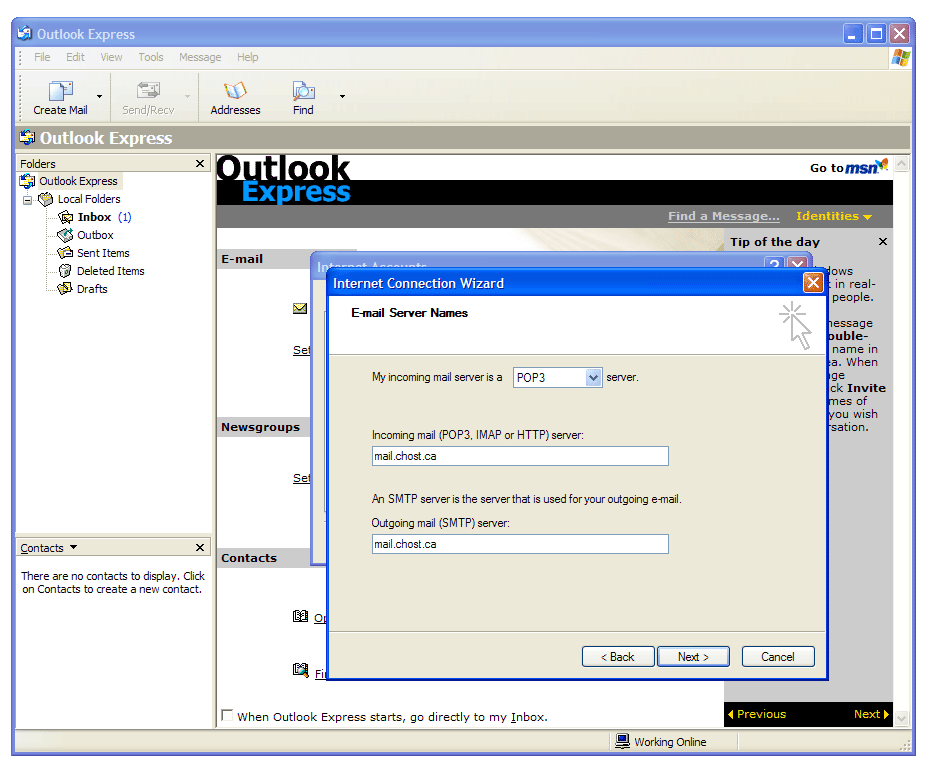Viewport: 931px width, 781px height.
Task: Close the Contacts pane
Action: pos(200,548)
